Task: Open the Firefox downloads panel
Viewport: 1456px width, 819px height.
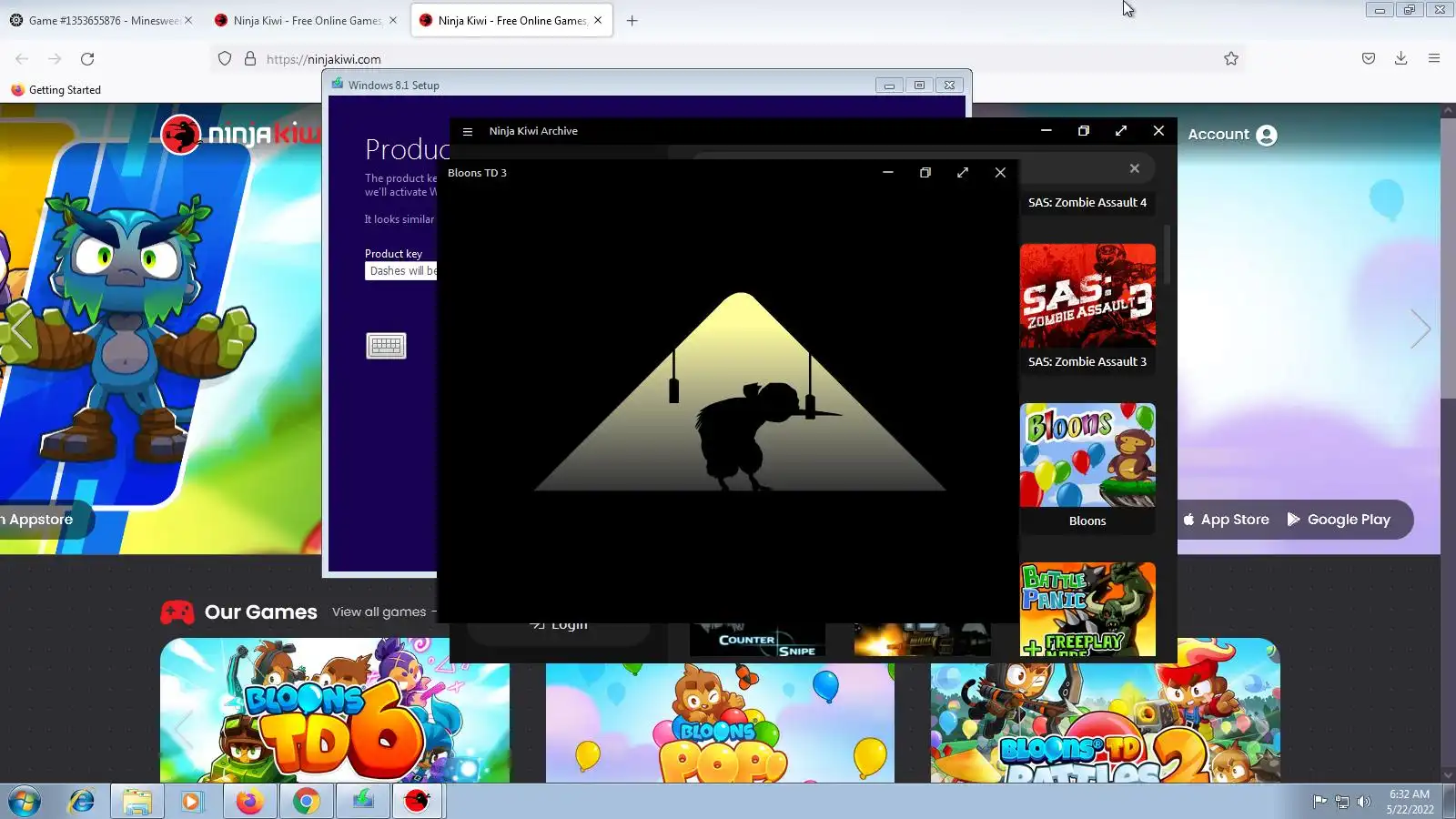Action: tap(1401, 59)
